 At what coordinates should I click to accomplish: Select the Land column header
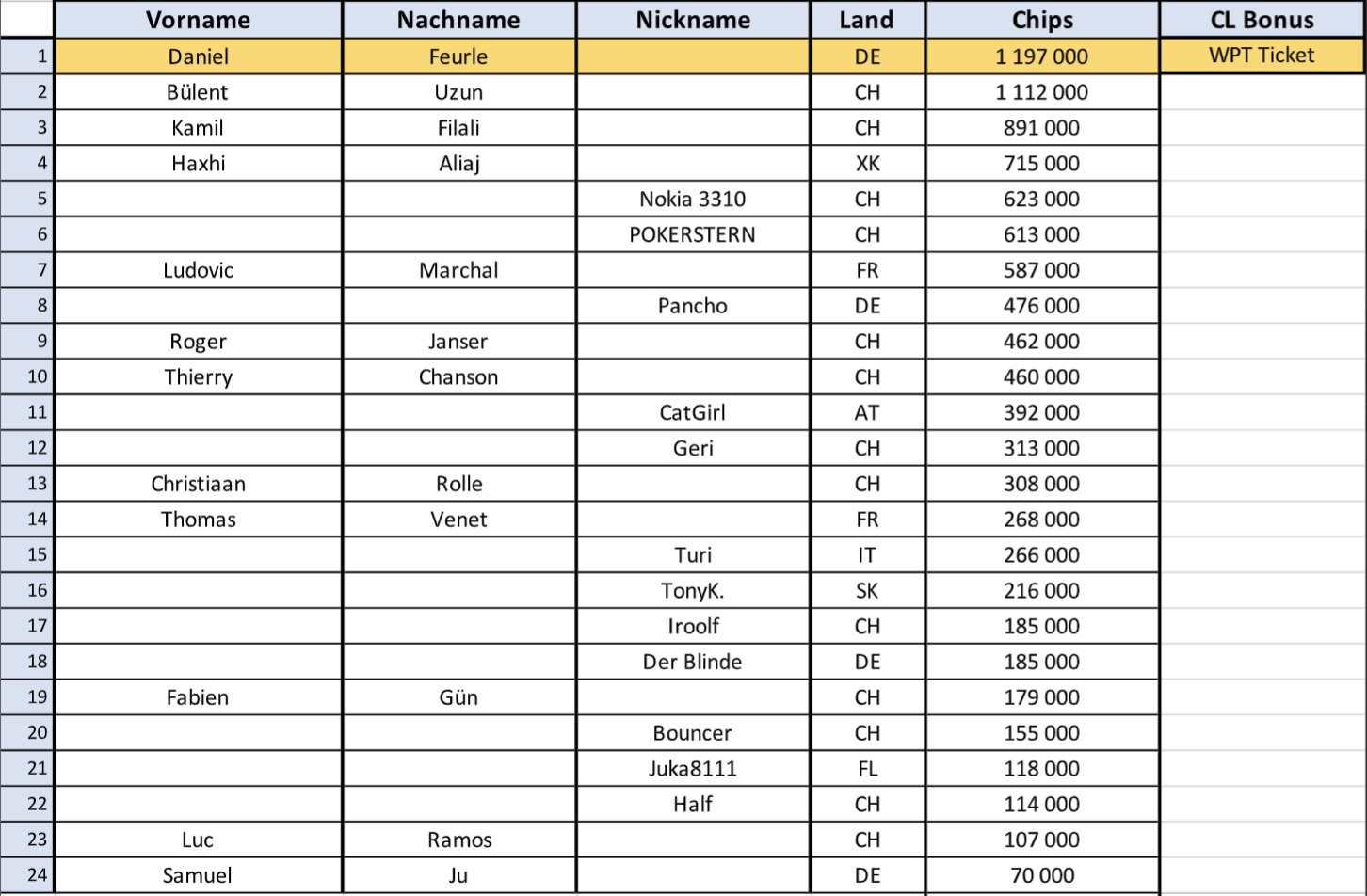[867, 20]
